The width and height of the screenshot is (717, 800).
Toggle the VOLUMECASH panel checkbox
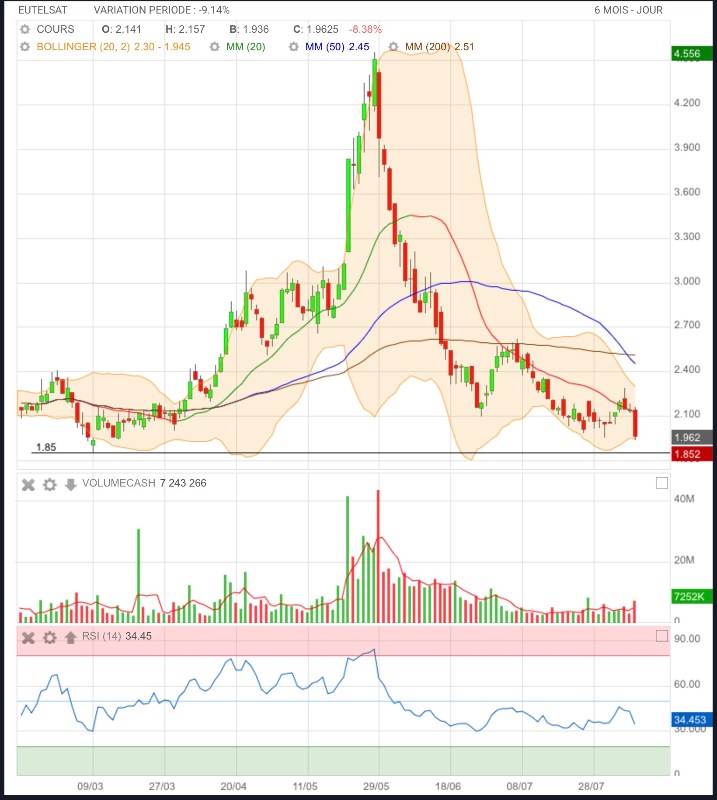coord(661,483)
